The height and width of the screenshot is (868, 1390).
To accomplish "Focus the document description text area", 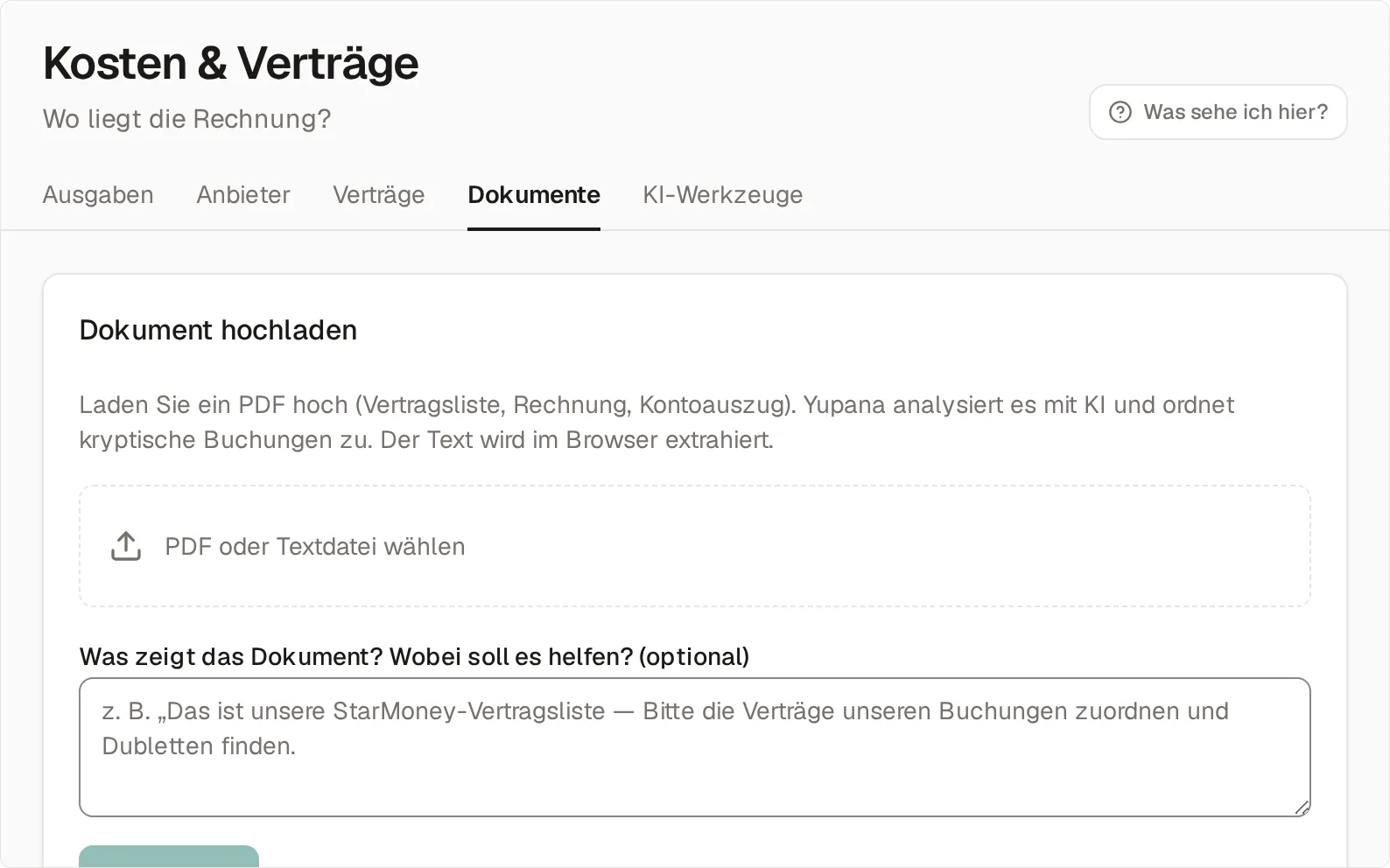I will (x=695, y=747).
